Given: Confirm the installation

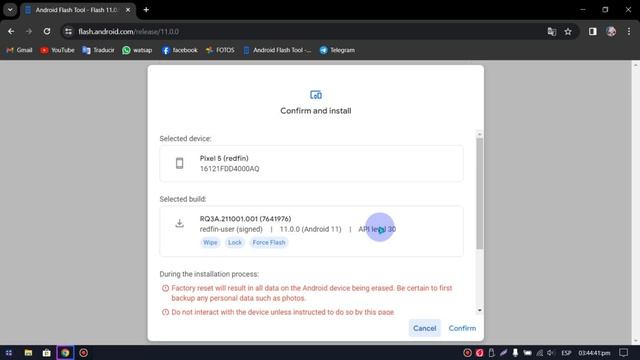Looking at the screenshot, I should coord(462,328).
